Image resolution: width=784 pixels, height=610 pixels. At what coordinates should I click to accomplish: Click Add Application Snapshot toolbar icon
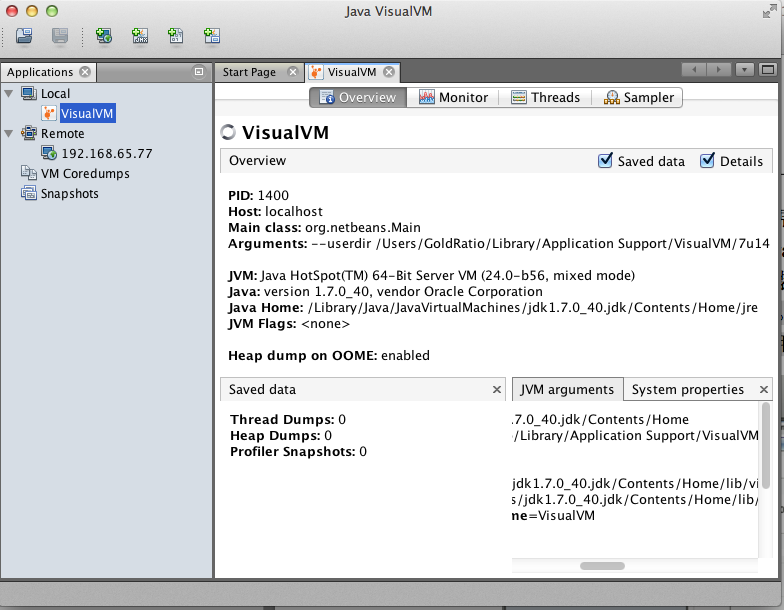[212, 36]
